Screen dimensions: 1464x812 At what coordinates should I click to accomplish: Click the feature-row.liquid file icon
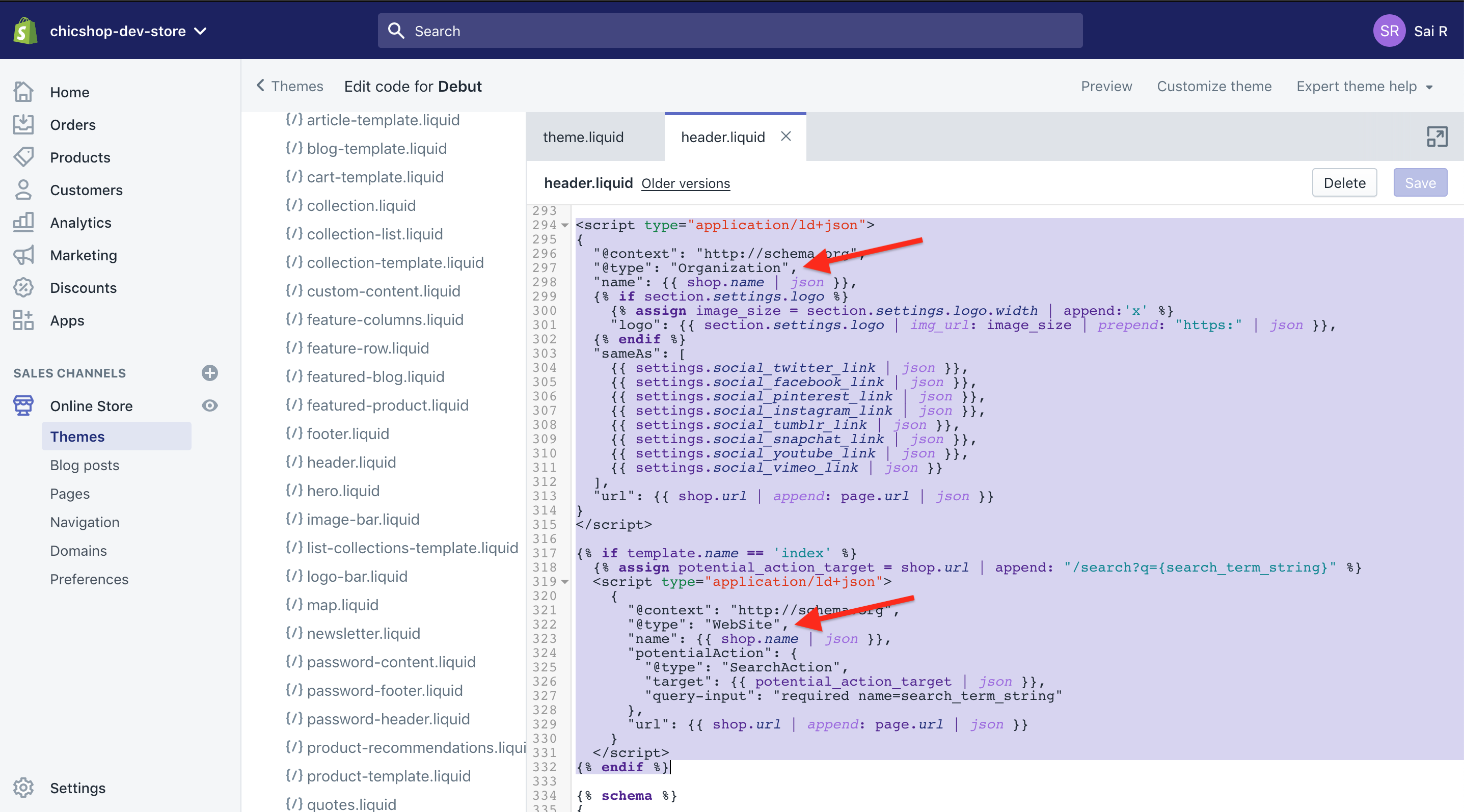[294, 347]
